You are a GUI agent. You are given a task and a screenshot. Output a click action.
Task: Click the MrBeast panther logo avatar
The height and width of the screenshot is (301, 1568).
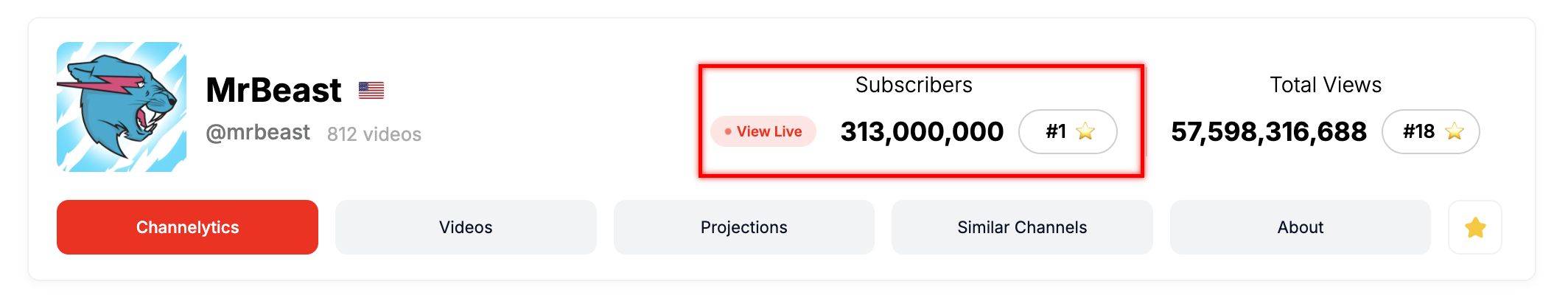click(x=122, y=107)
